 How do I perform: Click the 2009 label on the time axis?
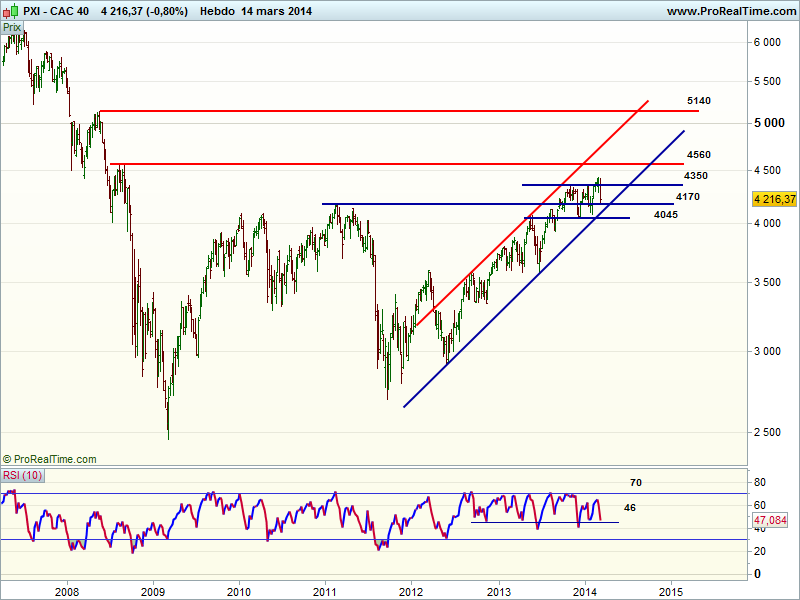(152, 591)
